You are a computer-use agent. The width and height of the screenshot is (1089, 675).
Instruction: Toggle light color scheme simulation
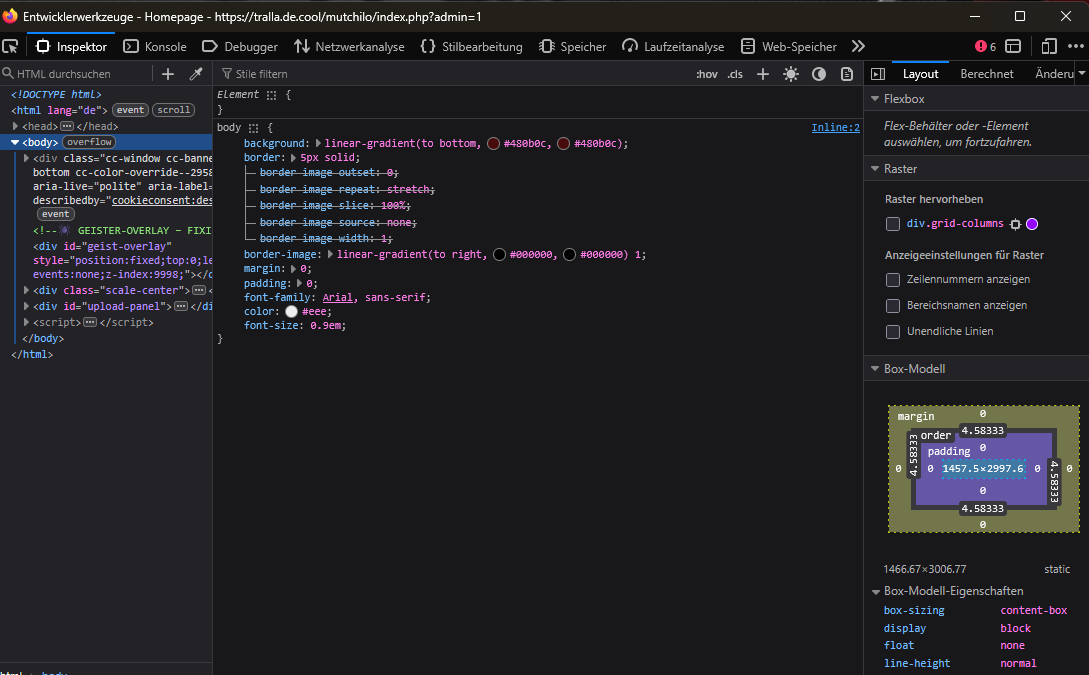tap(791, 74)
